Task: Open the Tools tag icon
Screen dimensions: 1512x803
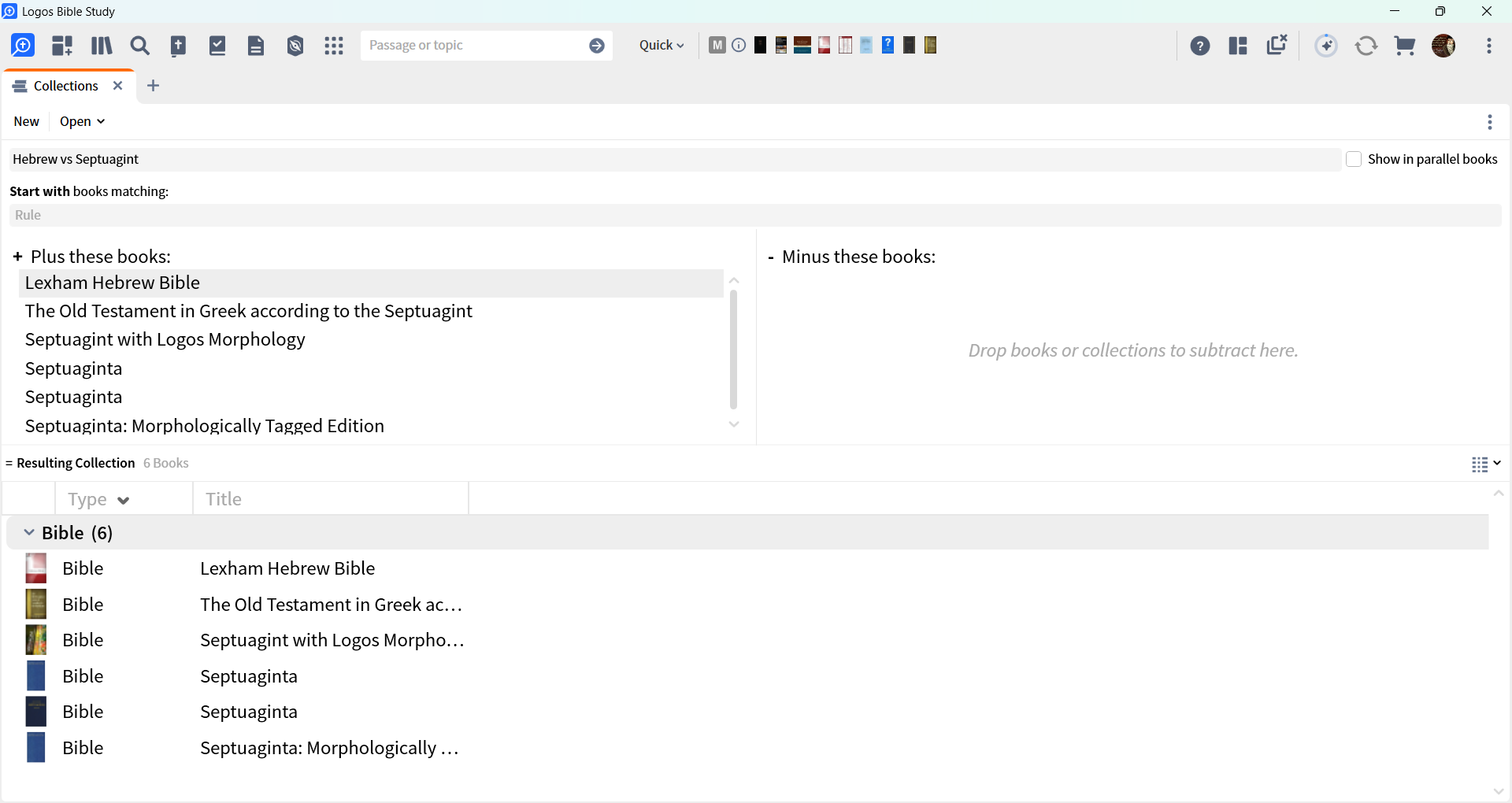Action: (295, 46)
